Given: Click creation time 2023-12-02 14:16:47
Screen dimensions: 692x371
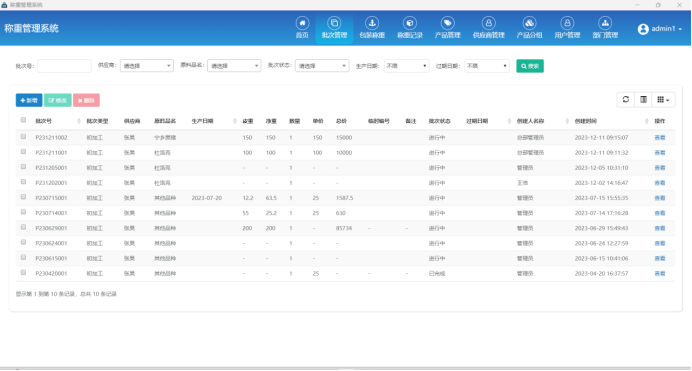Looking at the screenshot, I should click(x=601, y=183).
